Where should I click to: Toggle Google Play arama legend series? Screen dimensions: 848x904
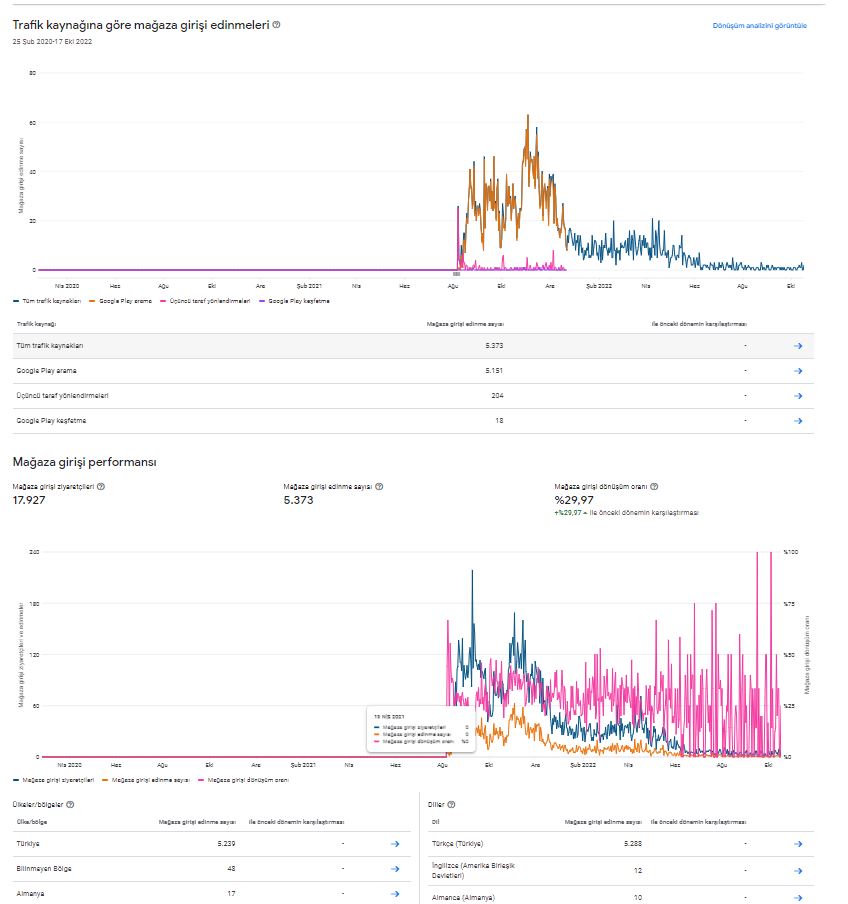[120, 301]
